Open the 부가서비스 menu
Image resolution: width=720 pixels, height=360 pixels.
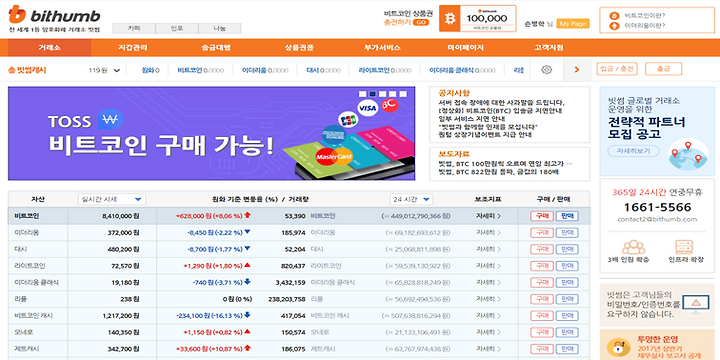382,48
